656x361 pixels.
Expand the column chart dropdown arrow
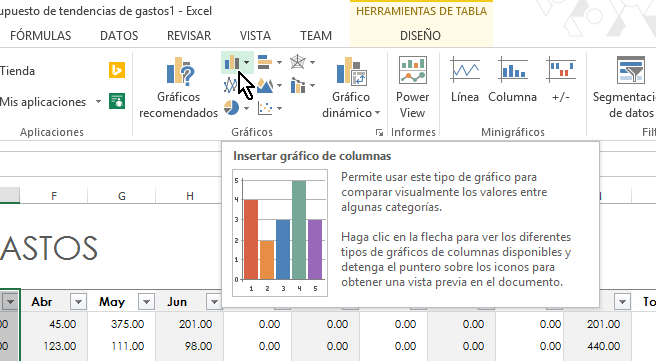point(247,63)
